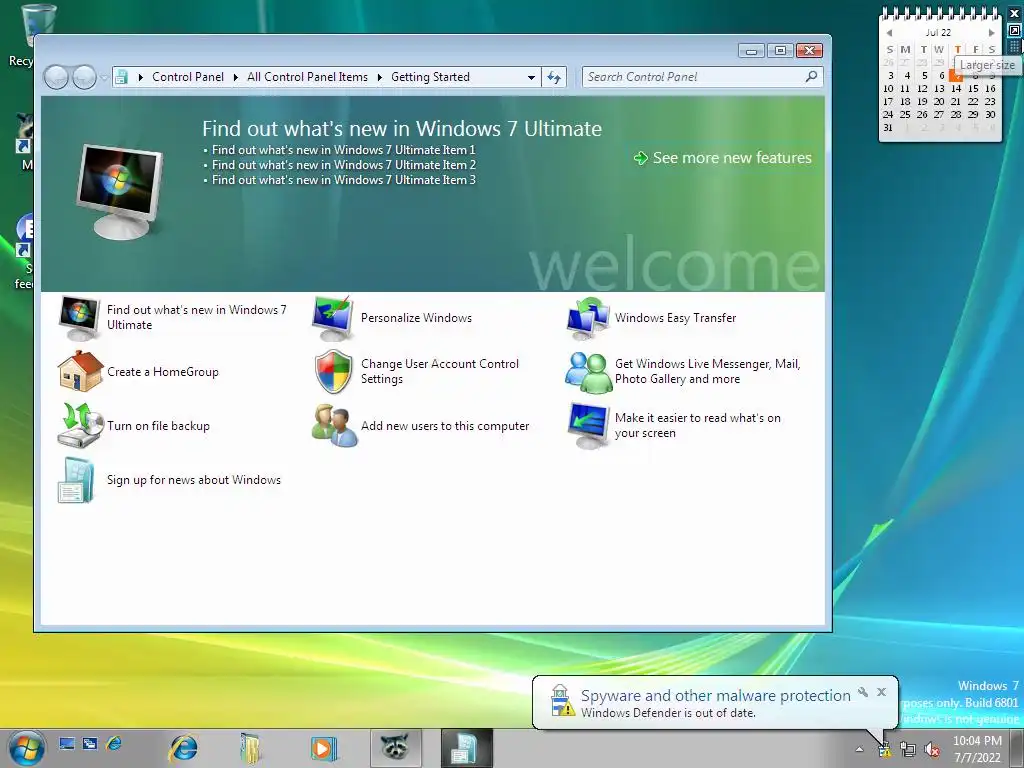This screenshot has height=768, width=1024.
Task: Click Switch between windows in Quick Launch
Action: [90, 743]
